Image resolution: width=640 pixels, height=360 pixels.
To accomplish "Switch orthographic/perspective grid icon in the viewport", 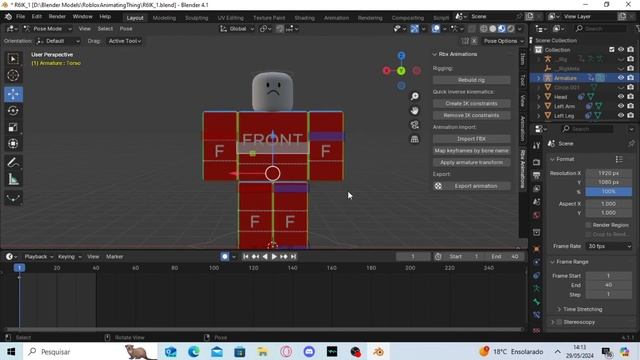I will coord(414,139).
